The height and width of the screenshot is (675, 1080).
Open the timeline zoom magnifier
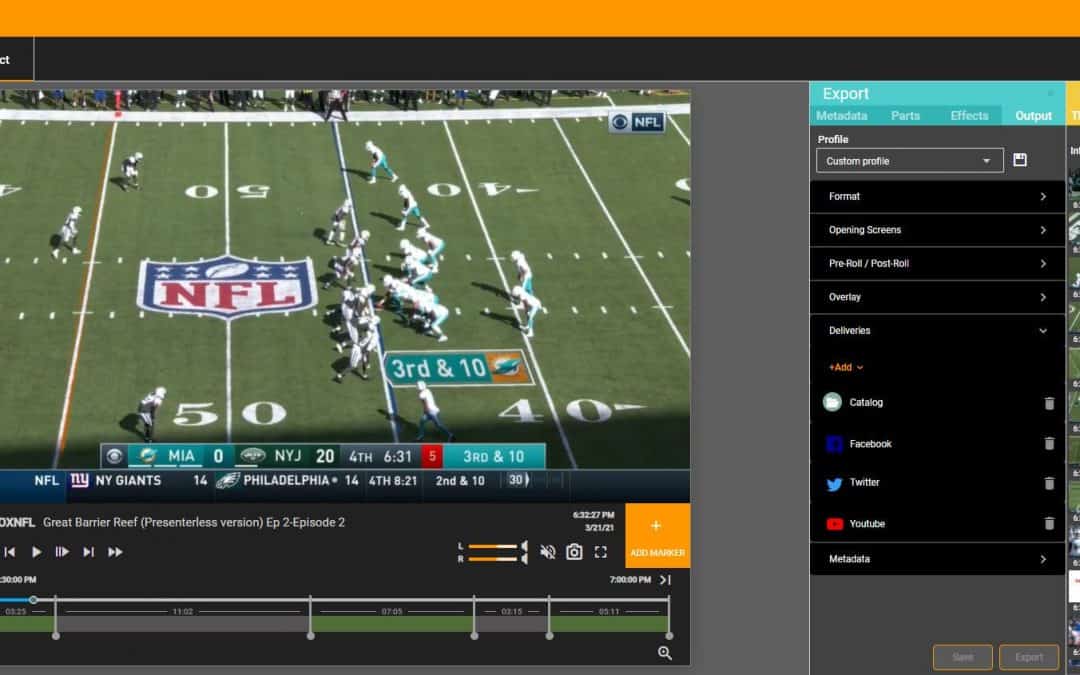(665, 653)
